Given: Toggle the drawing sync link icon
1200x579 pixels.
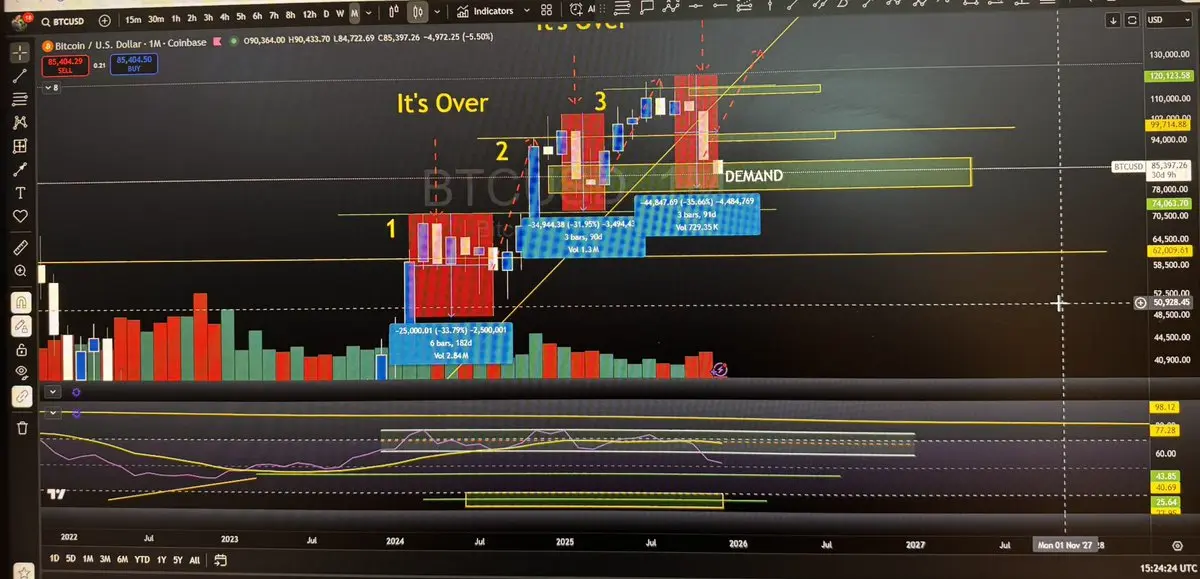Looking at the screenshot, I should click(20, 396).
